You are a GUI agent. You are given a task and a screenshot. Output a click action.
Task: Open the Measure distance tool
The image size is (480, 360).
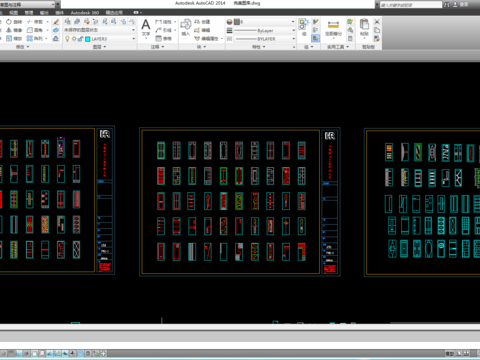point(333,27)
